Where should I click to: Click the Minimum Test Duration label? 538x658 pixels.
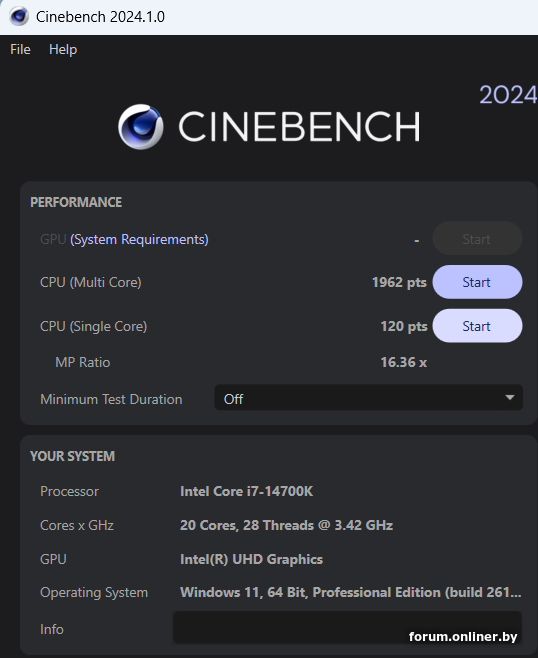111,399
